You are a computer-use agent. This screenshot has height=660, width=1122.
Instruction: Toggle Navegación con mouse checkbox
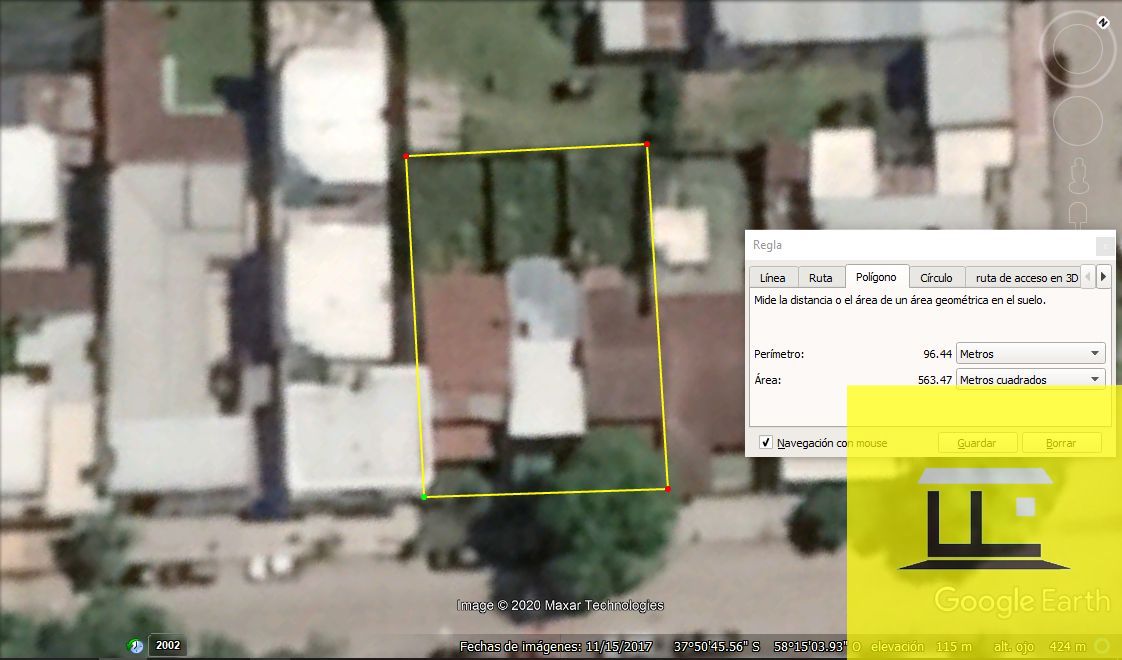766,442
